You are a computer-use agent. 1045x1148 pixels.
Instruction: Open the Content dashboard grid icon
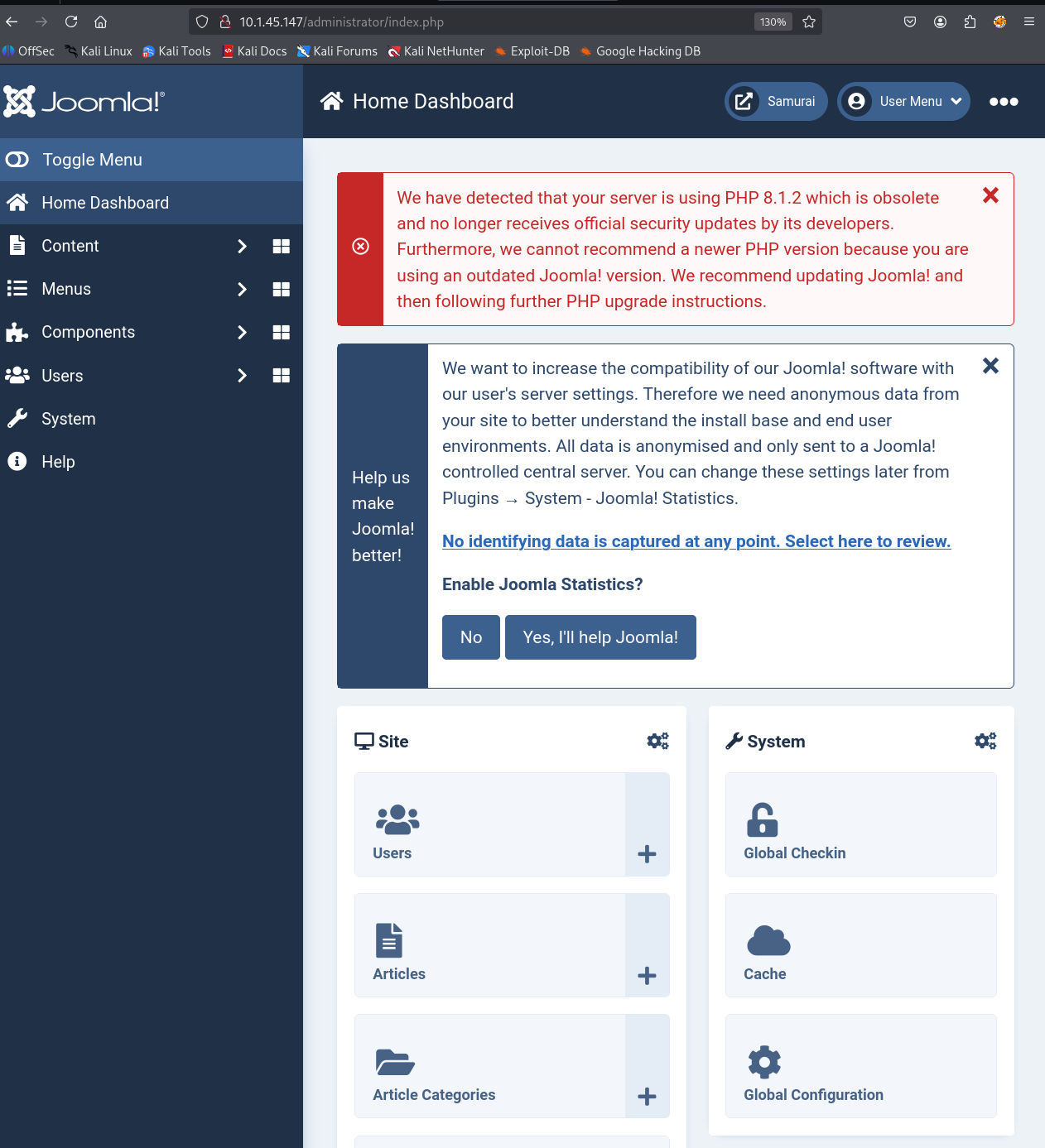282,247
